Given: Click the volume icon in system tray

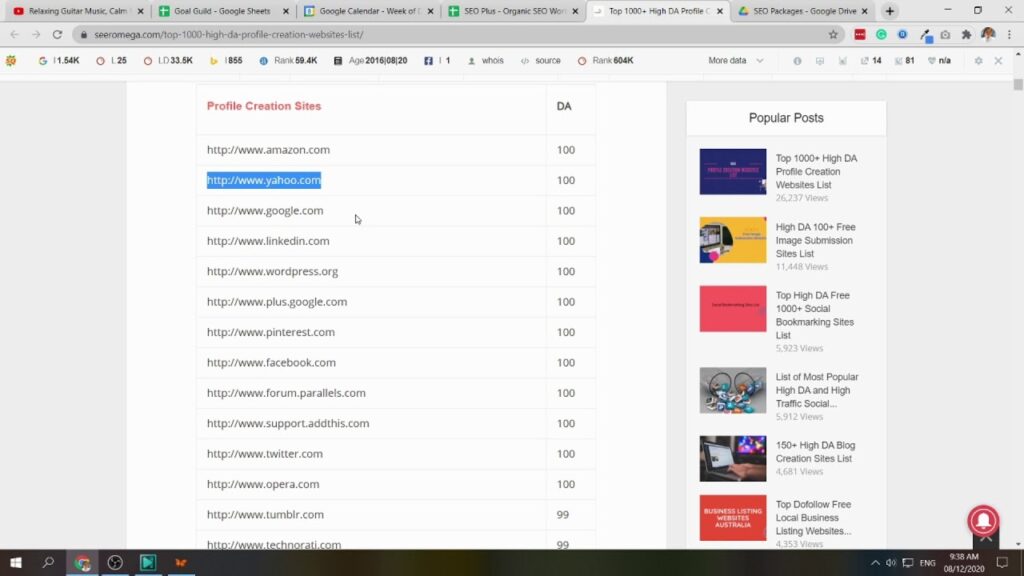Looking at the screenshot, I should 891,563.
